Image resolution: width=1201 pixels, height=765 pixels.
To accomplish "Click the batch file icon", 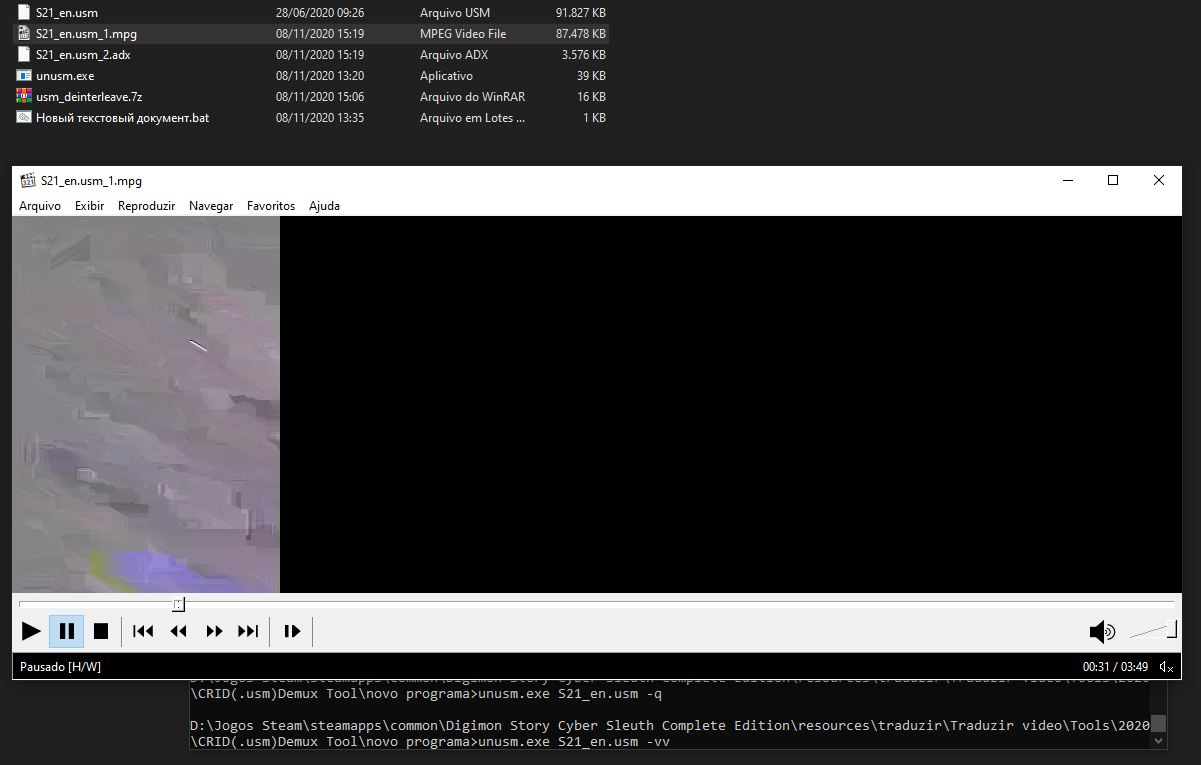I will [24, 118].
